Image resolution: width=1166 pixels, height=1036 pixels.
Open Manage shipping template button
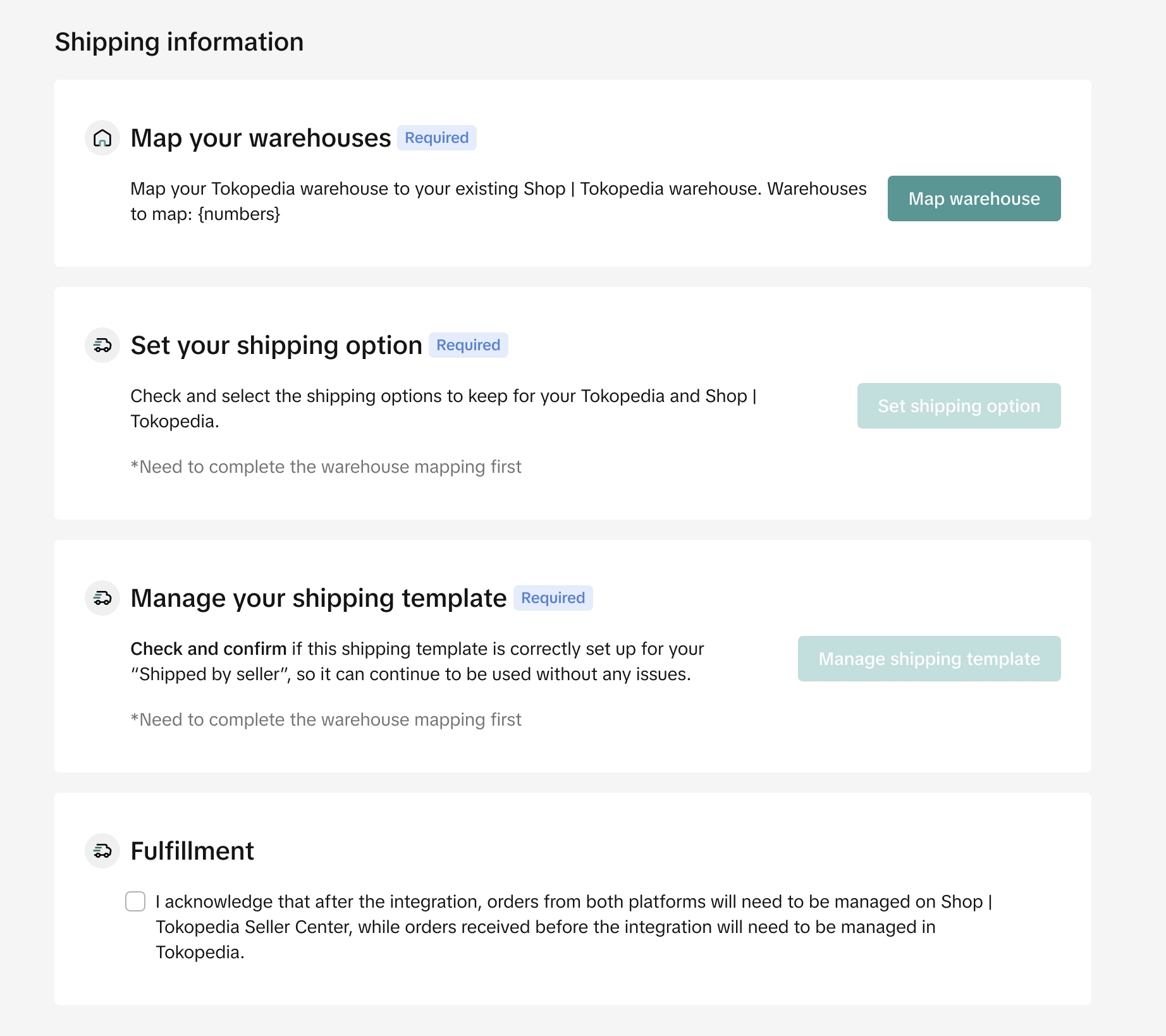click(929, 659)
